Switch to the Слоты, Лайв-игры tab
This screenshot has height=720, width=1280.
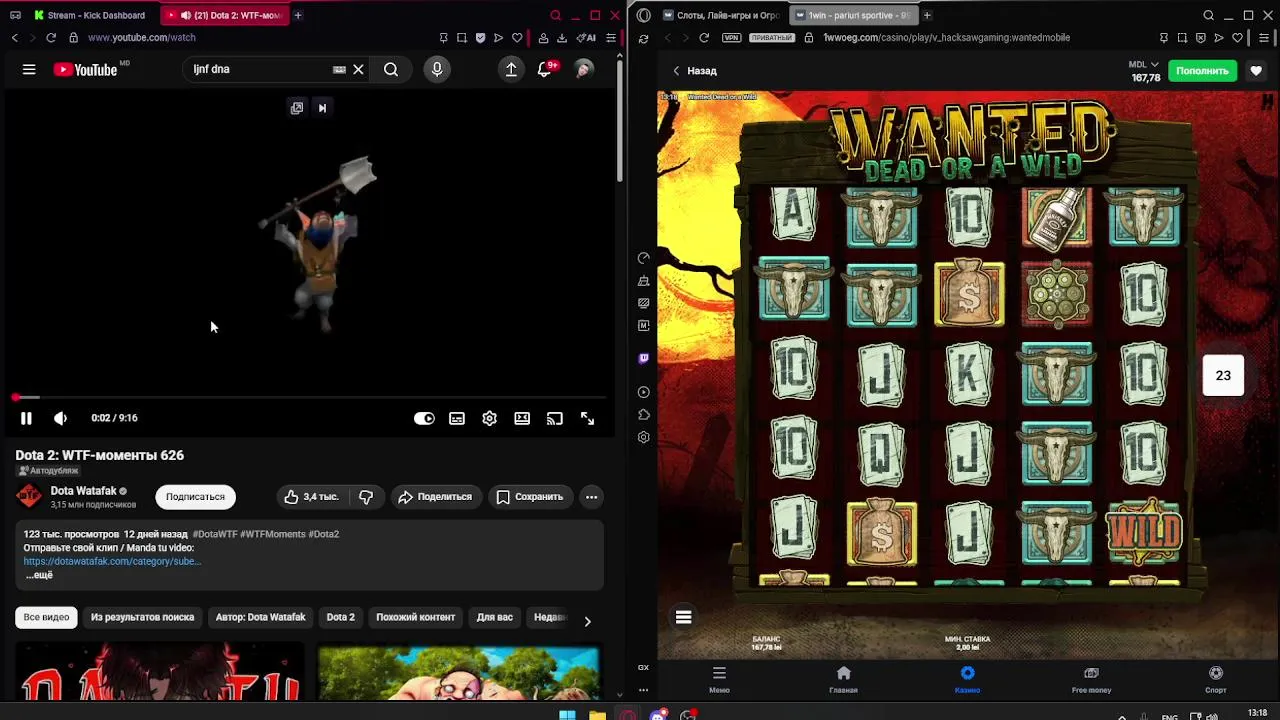[x=720, y=15]
